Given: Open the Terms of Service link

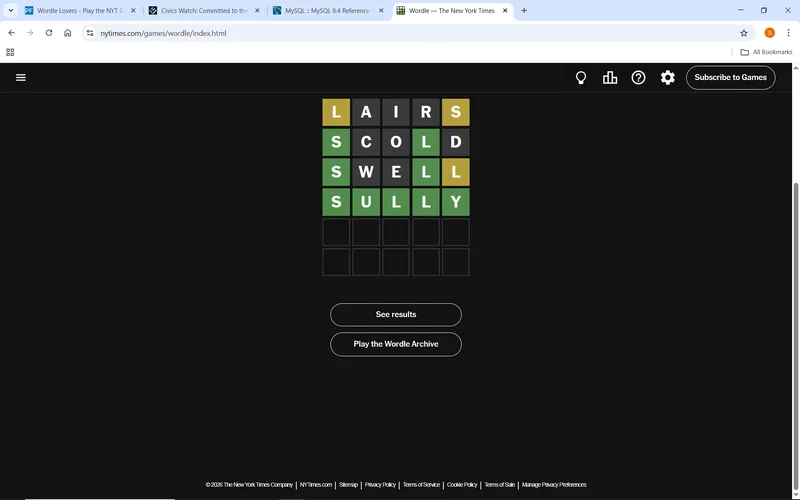Looking at the screenshot, I should pyautogui.click(x=421, y=485).
